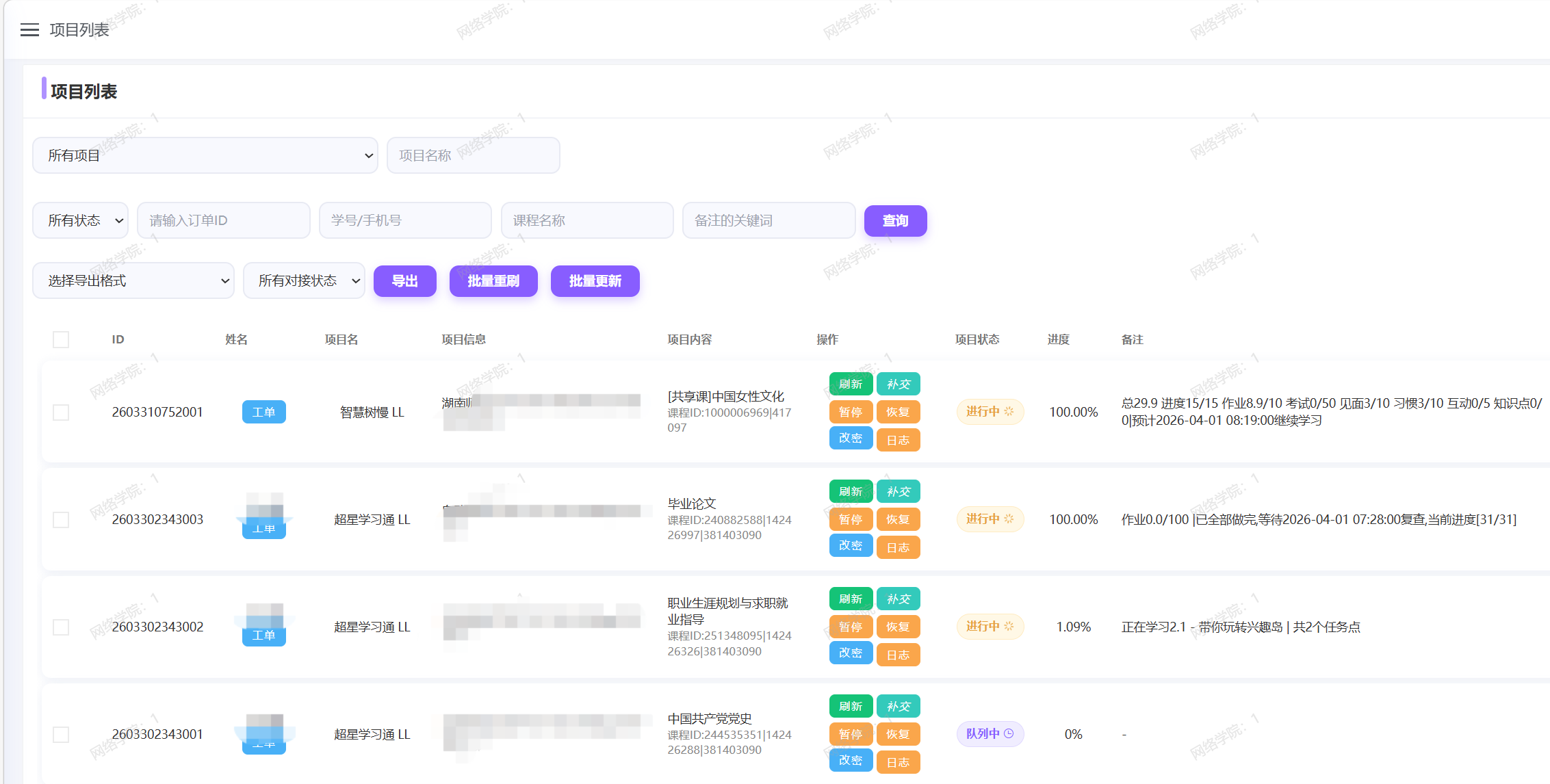The height and width of the screenshot is (784, 1550).
Task: Click the 查询 search button
Action: pos(895,220)
